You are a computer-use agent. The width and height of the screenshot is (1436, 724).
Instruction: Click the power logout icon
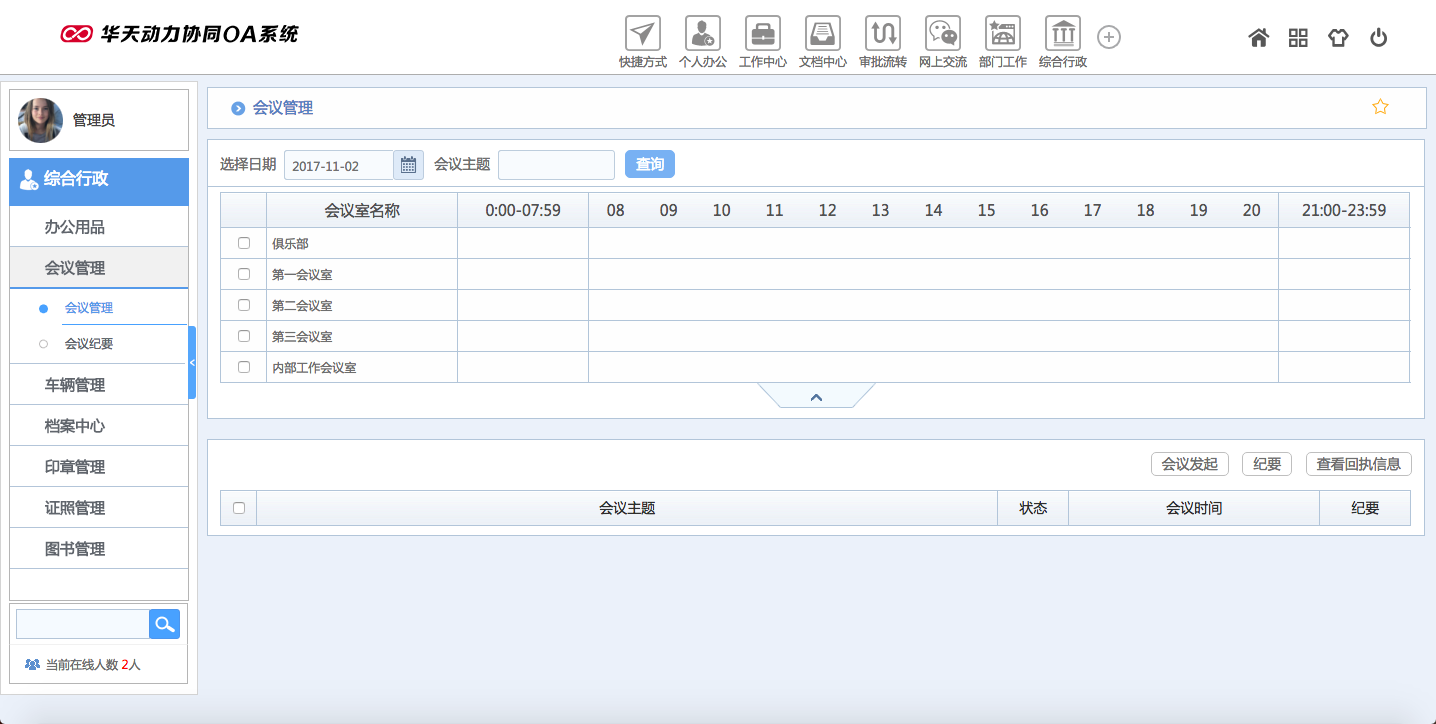pyautogui.click(x=1378, y=38)
